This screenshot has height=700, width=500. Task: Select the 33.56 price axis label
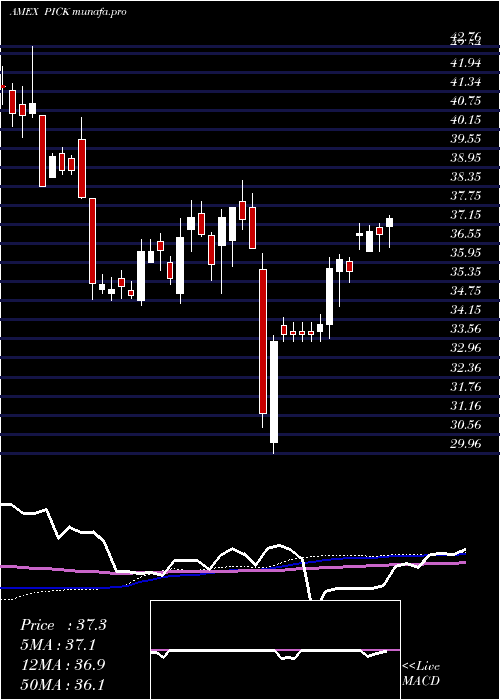466,329
